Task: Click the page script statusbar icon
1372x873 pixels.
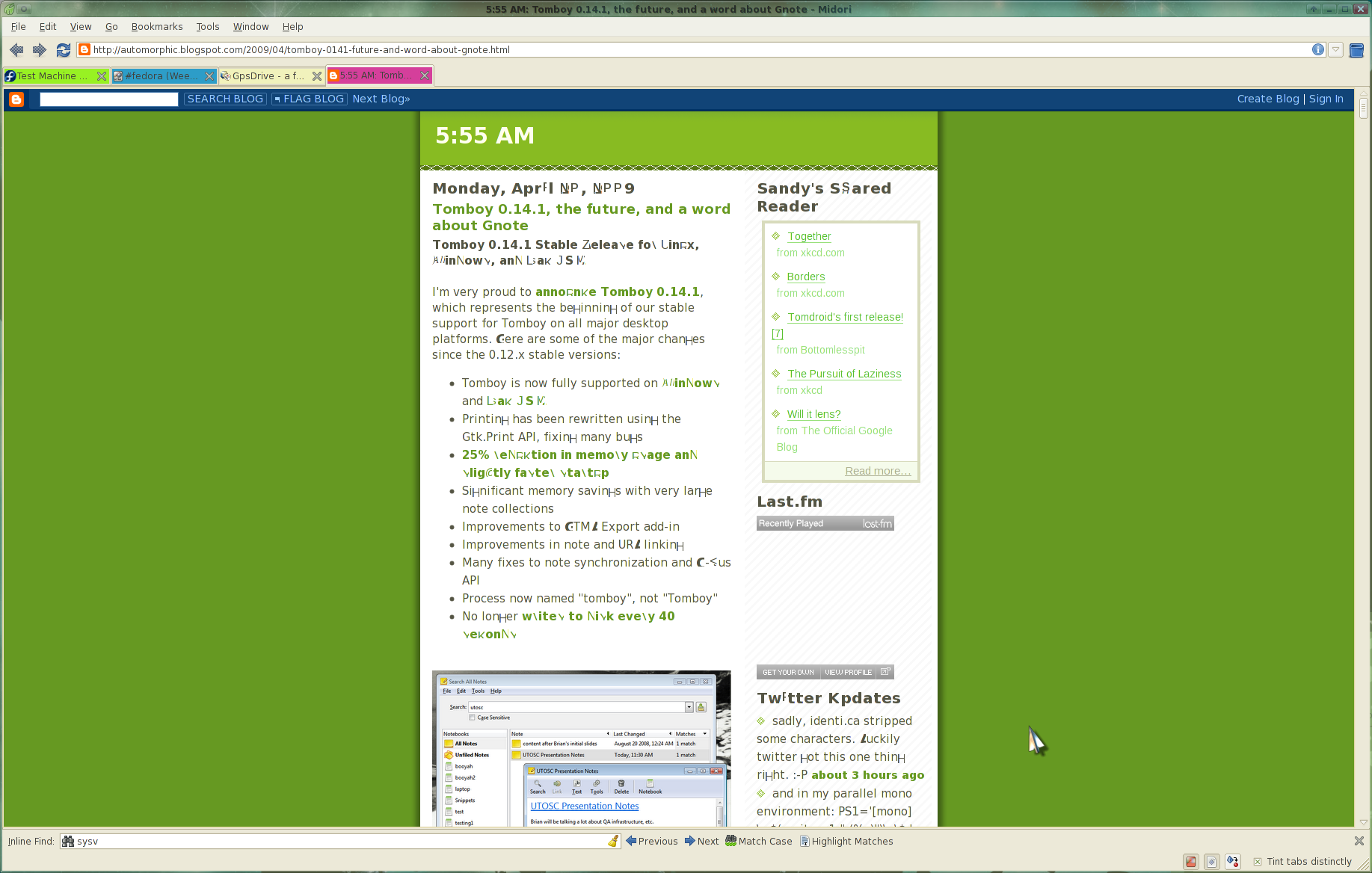Action: [x=1212, y=862]
